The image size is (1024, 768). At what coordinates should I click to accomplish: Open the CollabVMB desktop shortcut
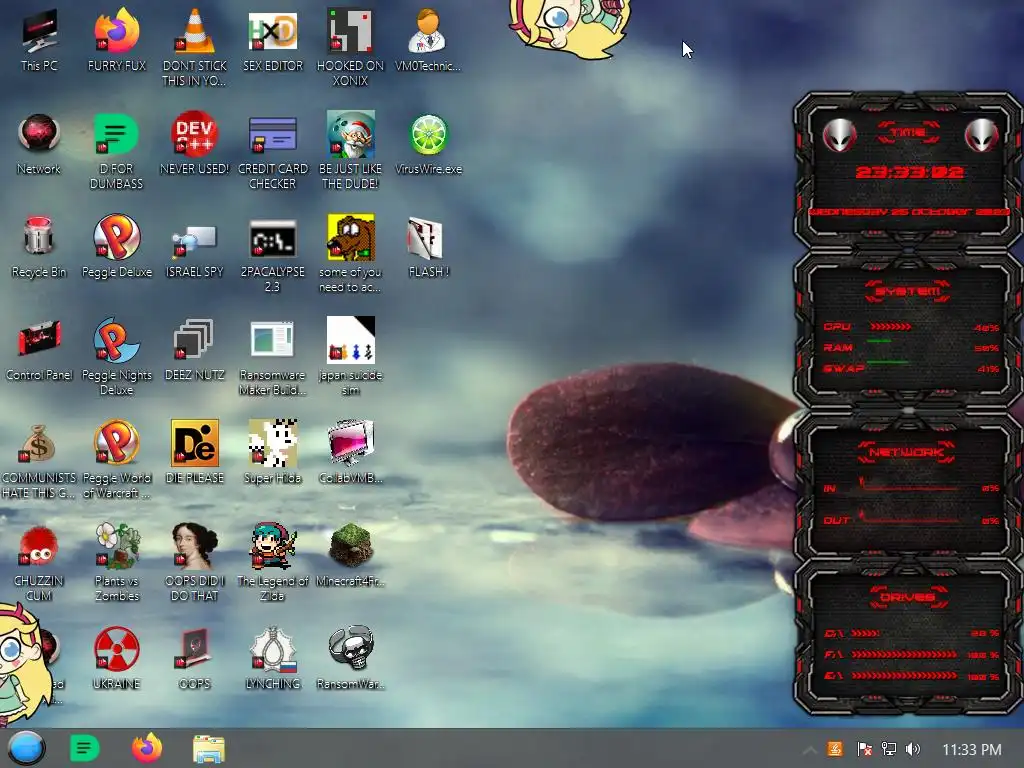tap(351, 453)
